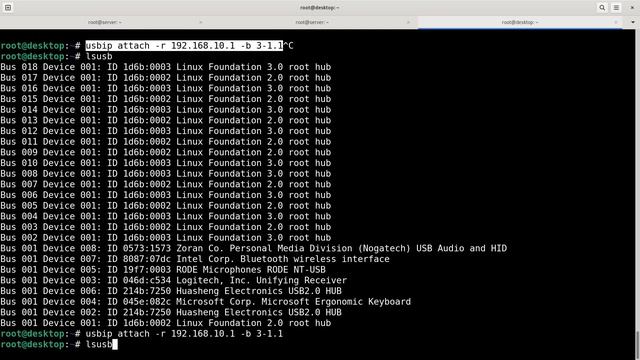Switch to the leftmost root@server tab
The image size is (640, 360).
click(105, 22)
